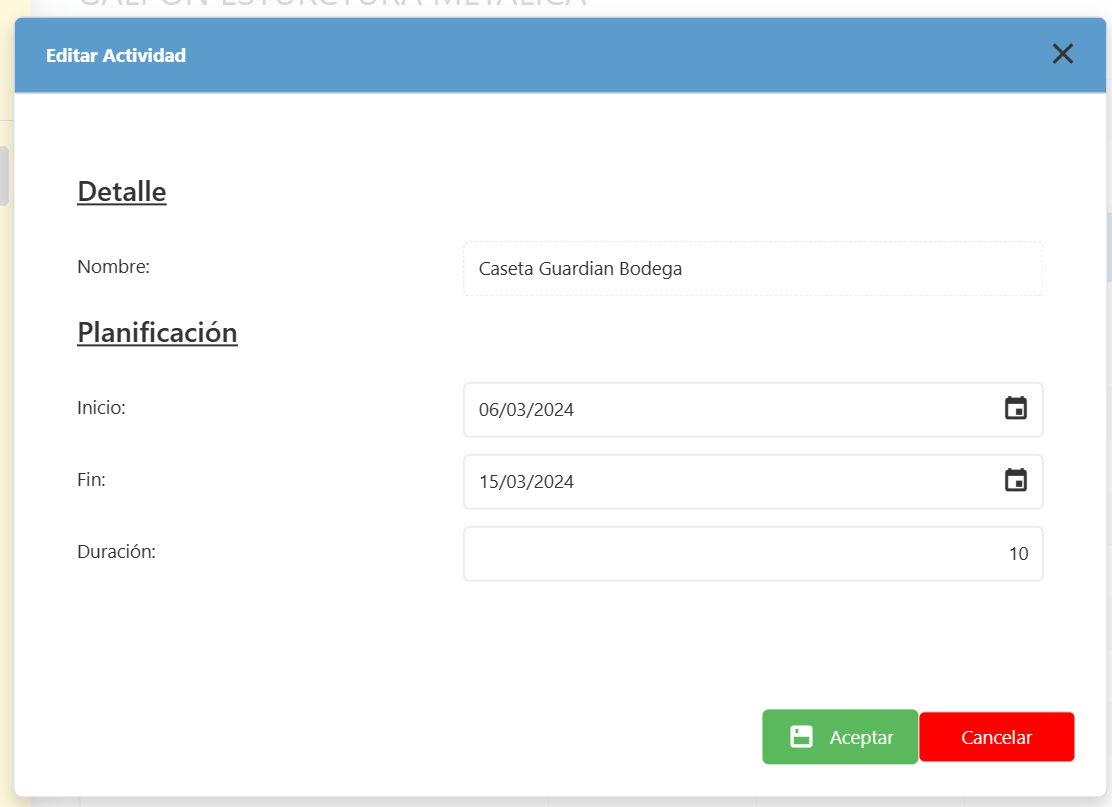
Task: Click the Duración: label
Action: pyautogui.click(x=116, y=551)
